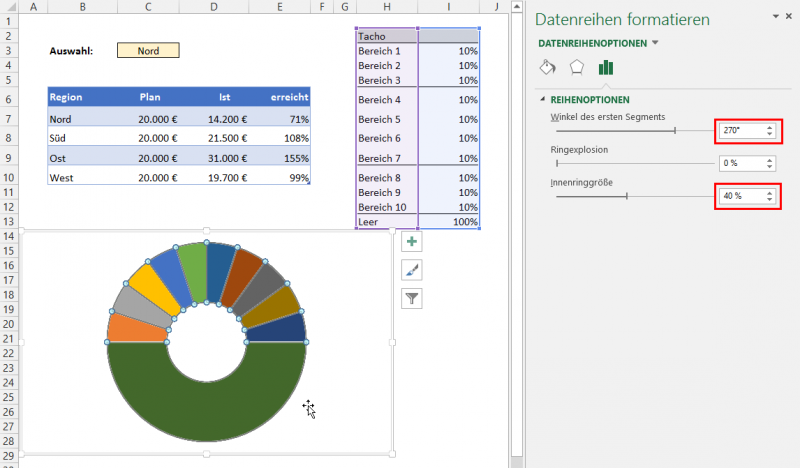Increase the Winkel des ersten Segments value
This screenshot has height=468, width=800.
click(x=768, y=126)
